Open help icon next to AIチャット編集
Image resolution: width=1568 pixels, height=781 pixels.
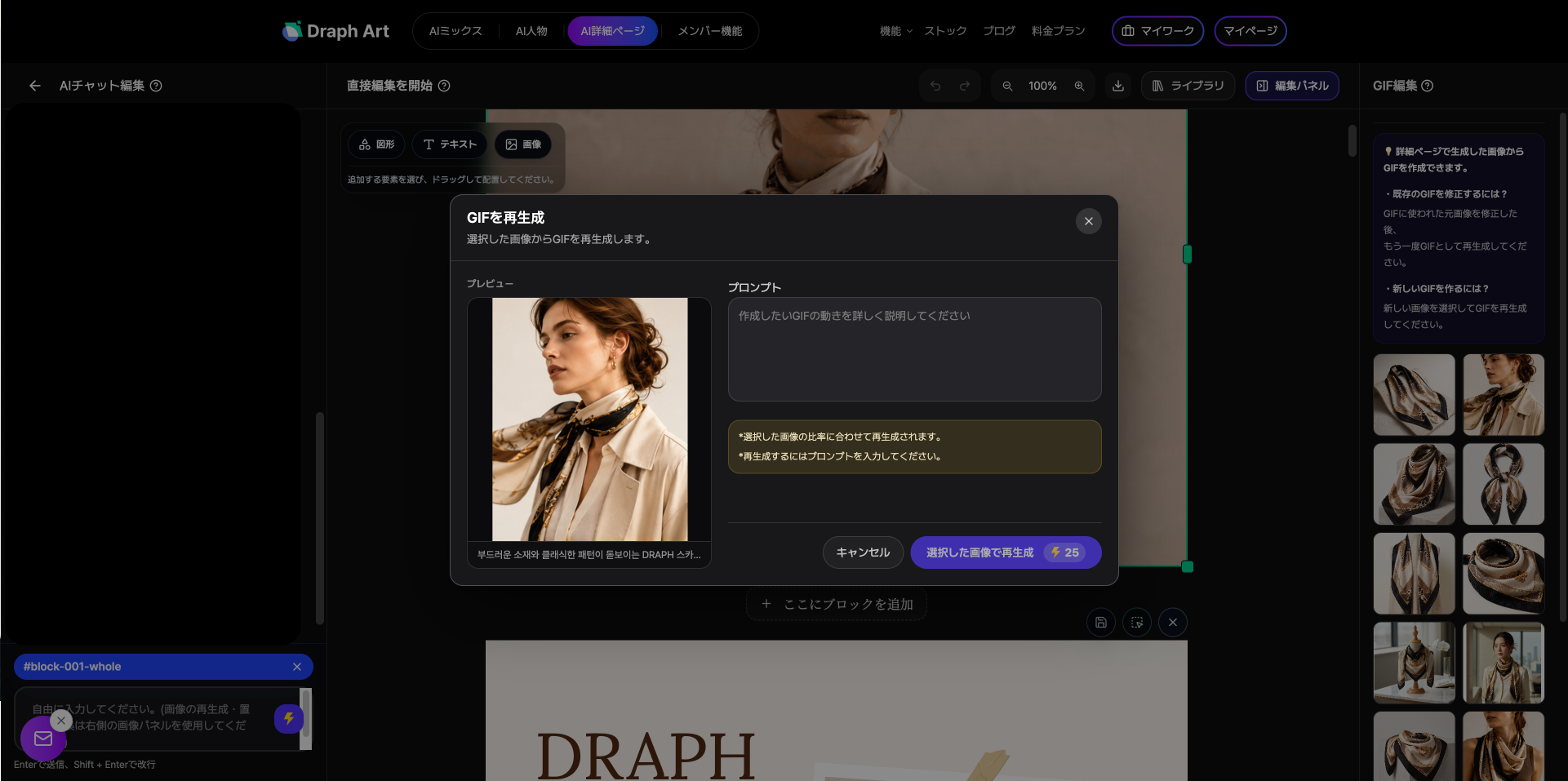[156, 86]
